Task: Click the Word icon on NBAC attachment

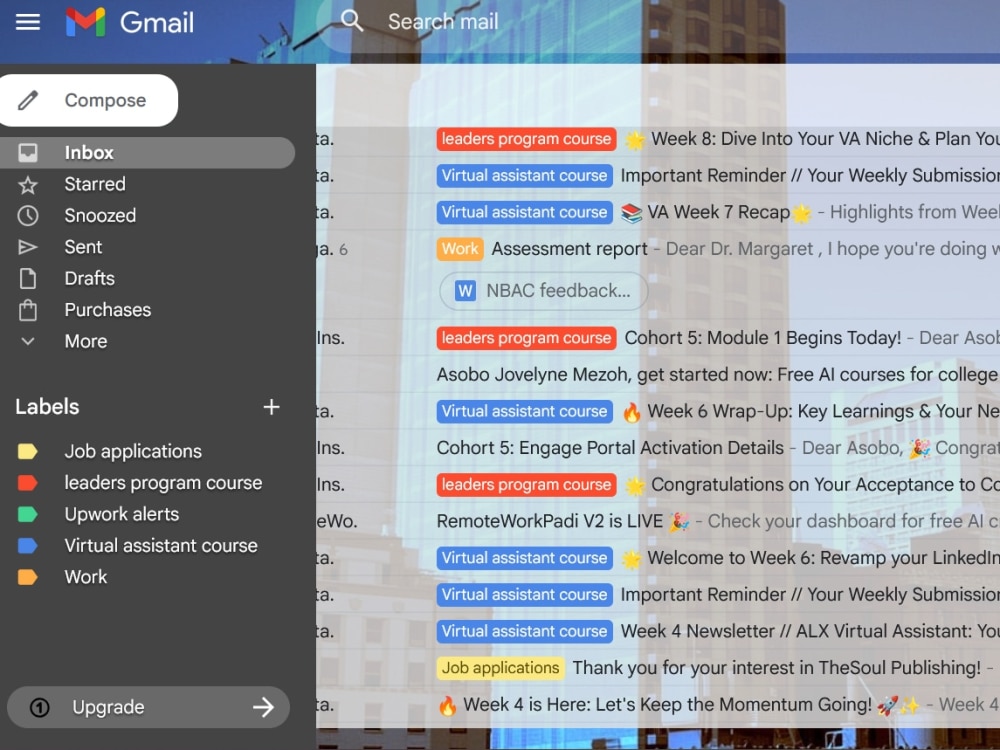Action: click(466, 291)
